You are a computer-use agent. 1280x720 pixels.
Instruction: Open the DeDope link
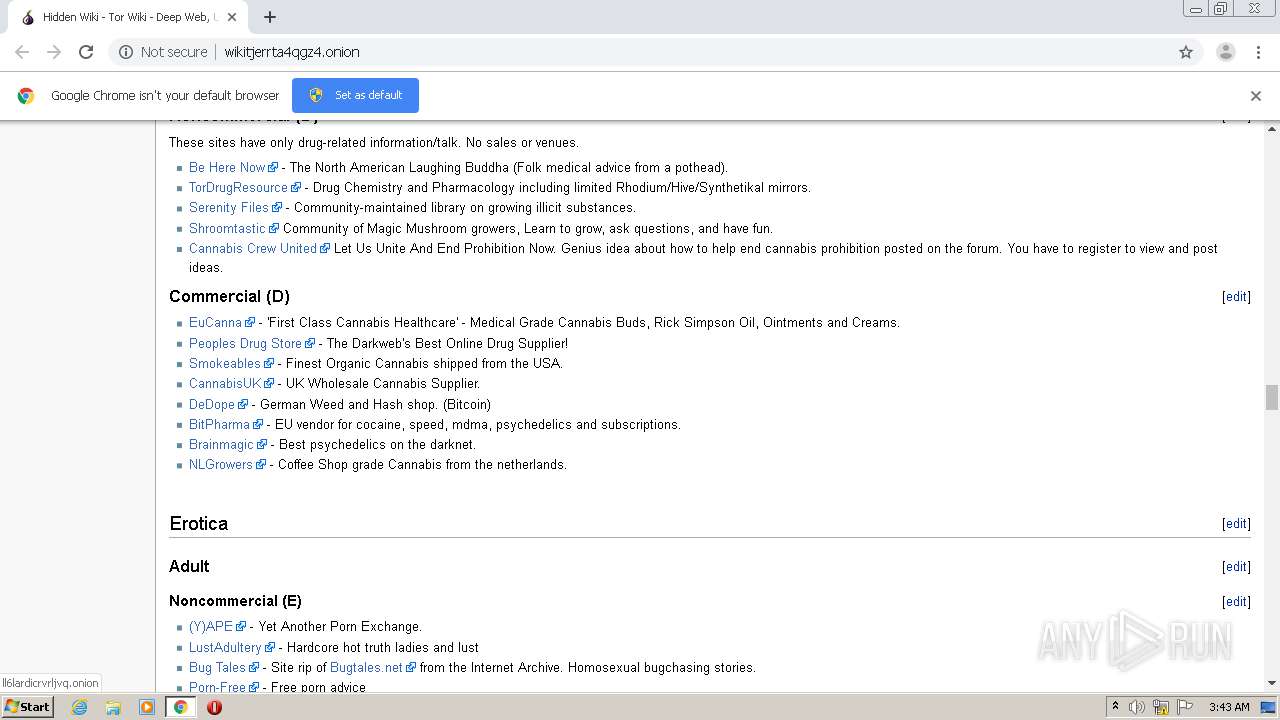[x=212, y=404]
